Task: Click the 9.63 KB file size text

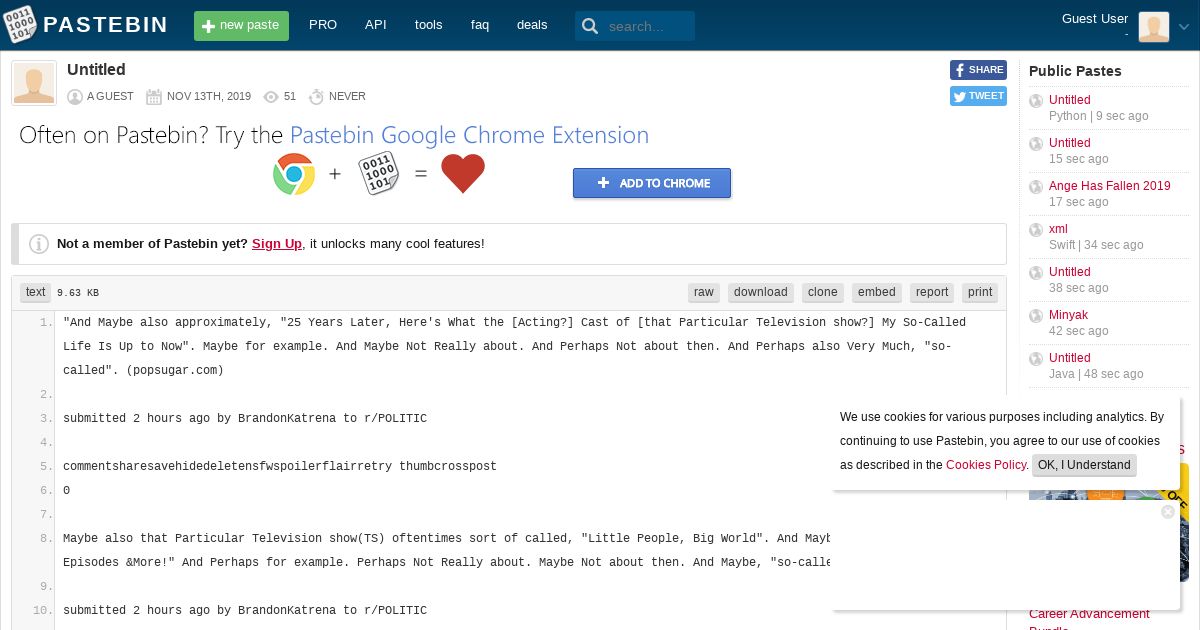Action: pos(78,293)
